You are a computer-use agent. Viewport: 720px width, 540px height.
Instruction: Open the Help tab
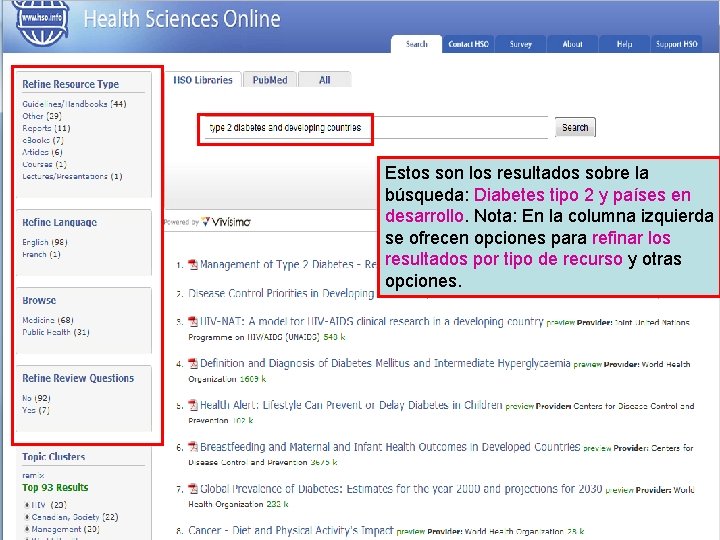tap(624, 44)
